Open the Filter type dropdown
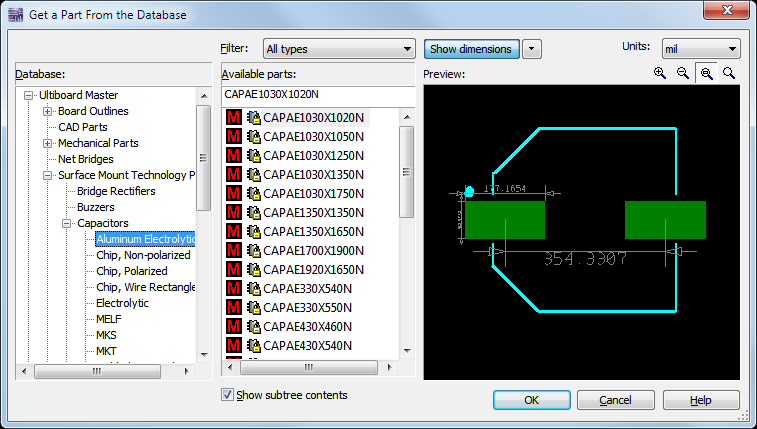 click(339, 49)
